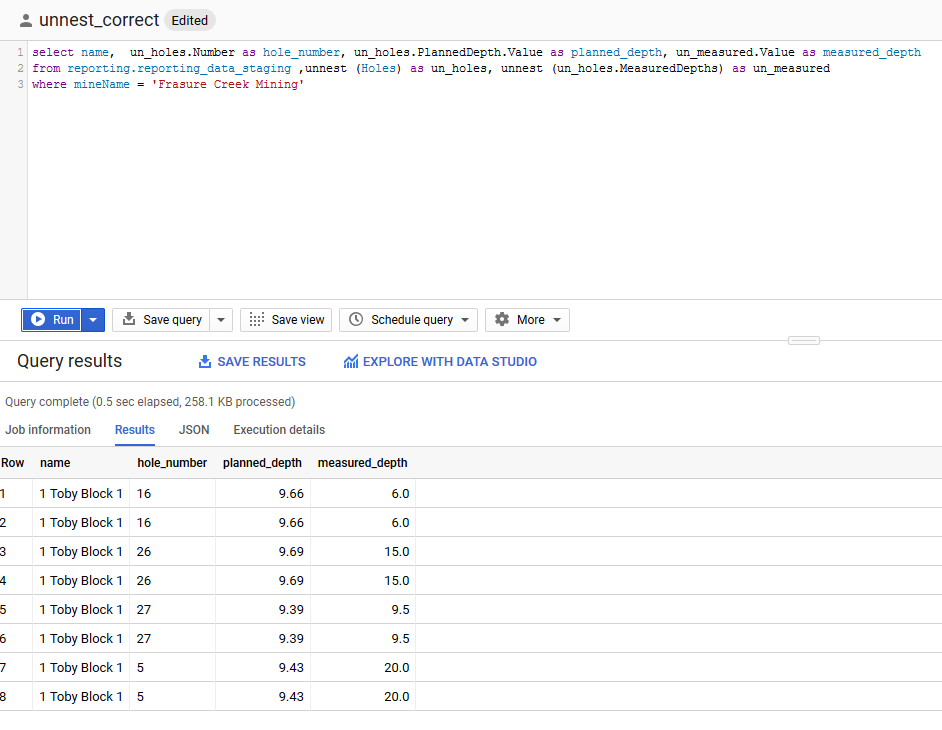The height and width of the screenshot is (730, 942).
Task: Click the download icon beside SAVE RESULTS
Action: pos(205,362)
